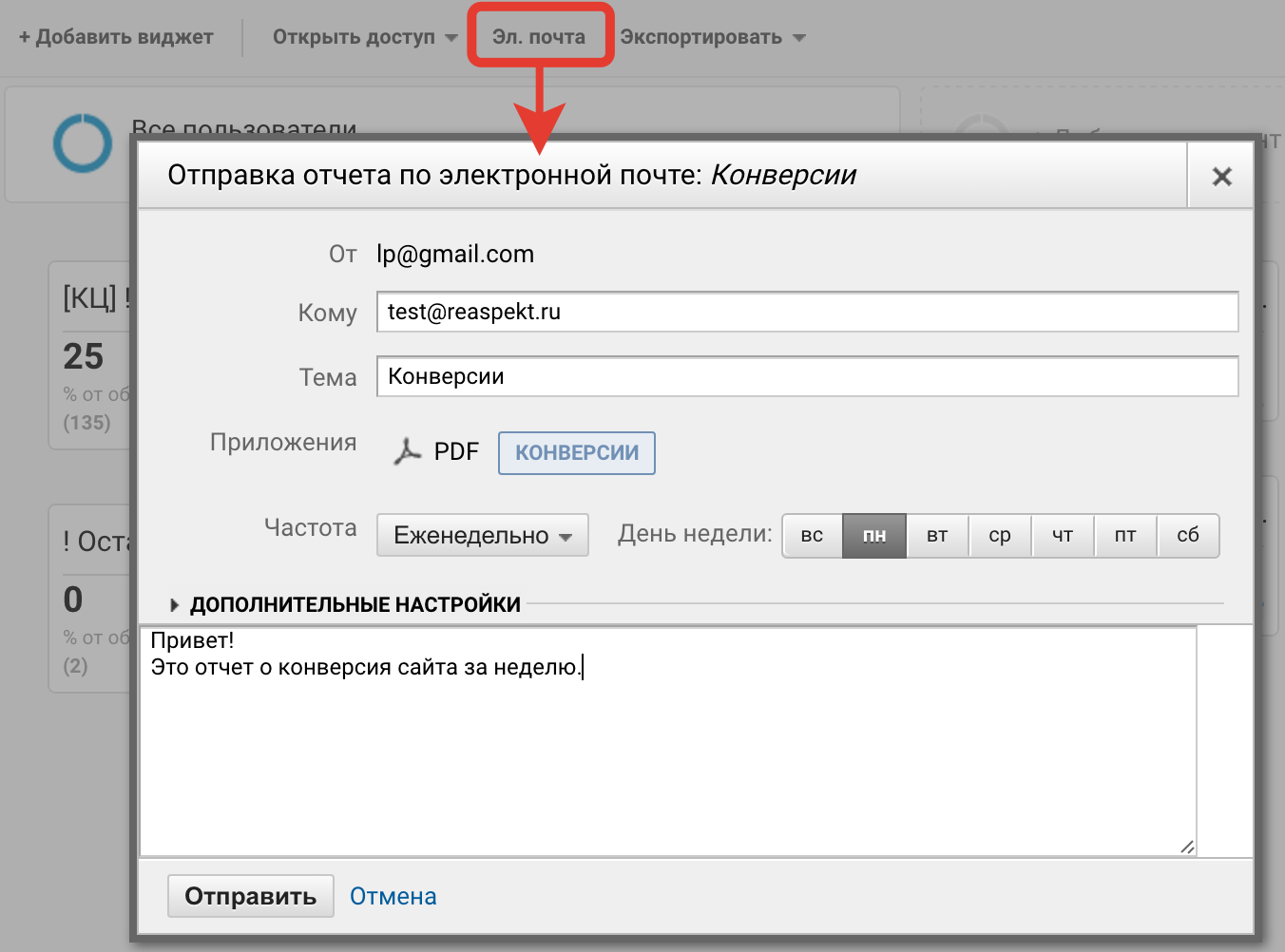Image resolution: width=1285 pixels, height=952 pixels.
Task: Select сб as the send day
Action: point(1188,535)
